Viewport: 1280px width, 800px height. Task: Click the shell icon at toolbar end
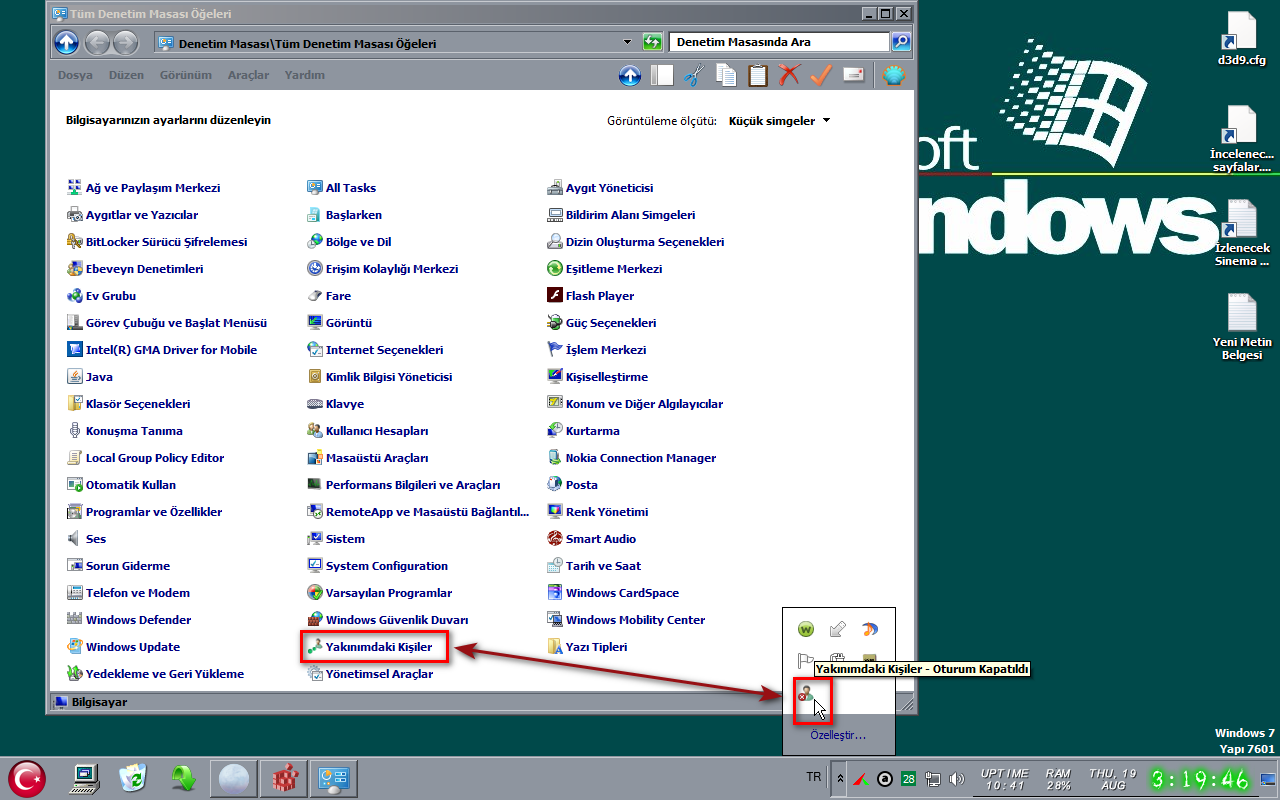tap(894, 75)
